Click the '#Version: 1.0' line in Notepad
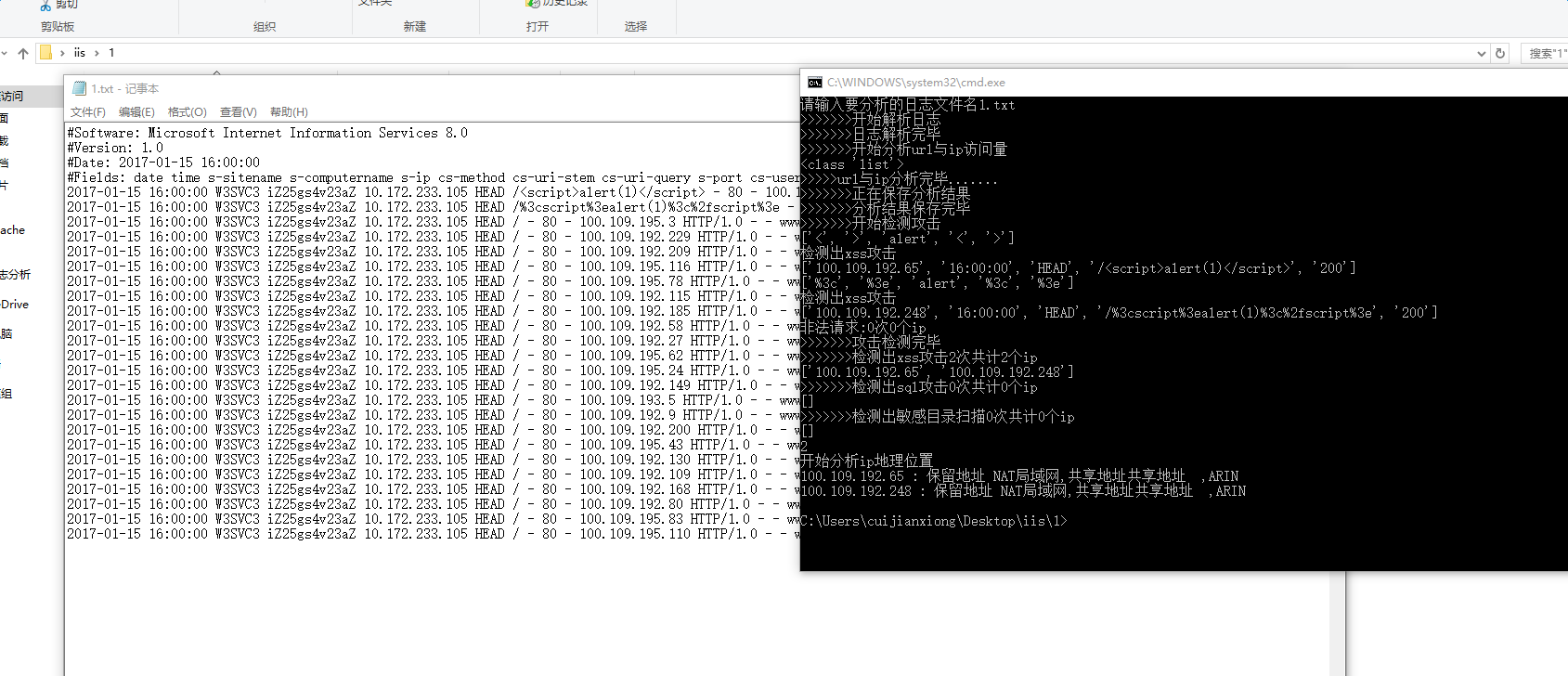This screenshot has width=1568, height=676. (115, 148)
